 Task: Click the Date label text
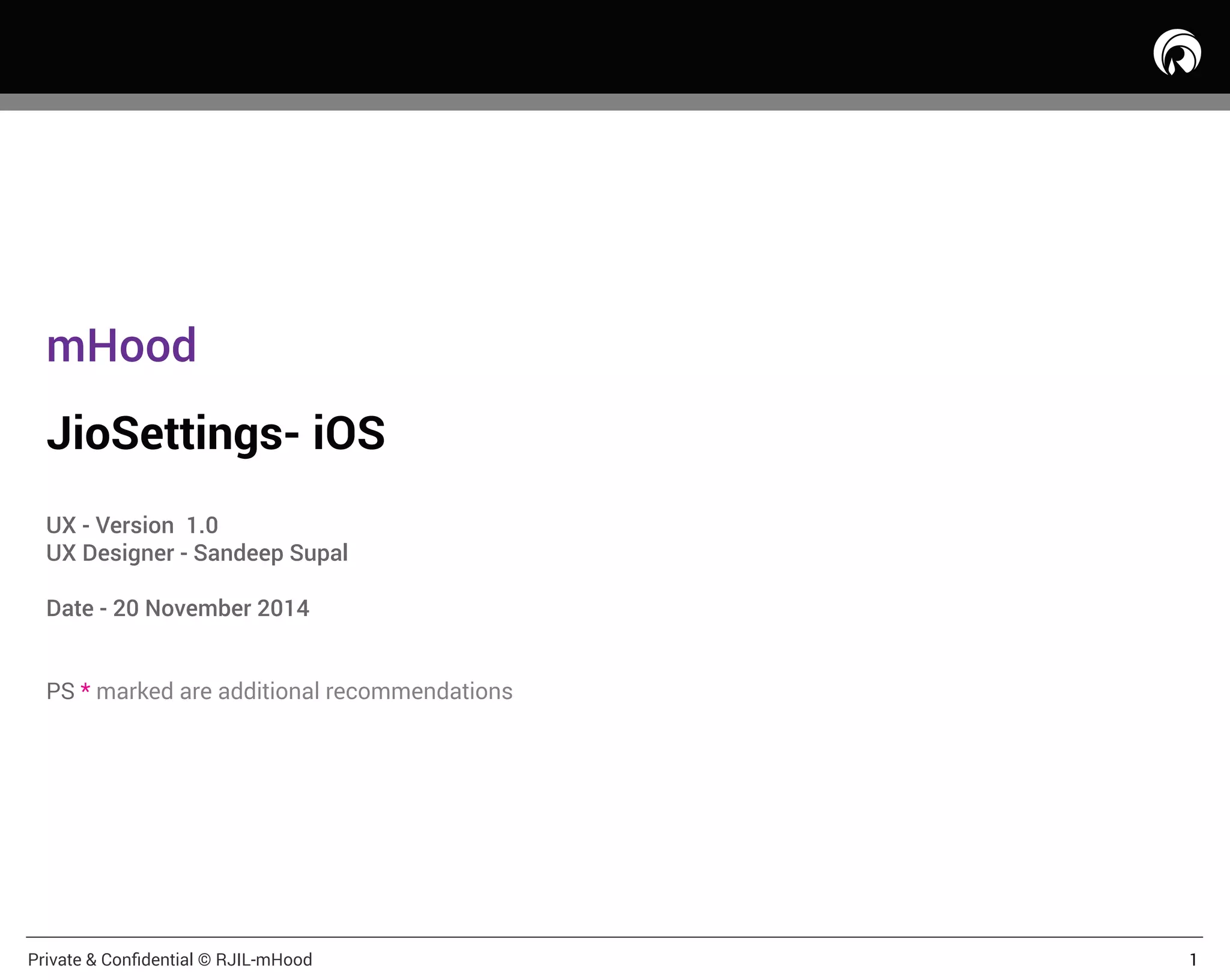70,608
